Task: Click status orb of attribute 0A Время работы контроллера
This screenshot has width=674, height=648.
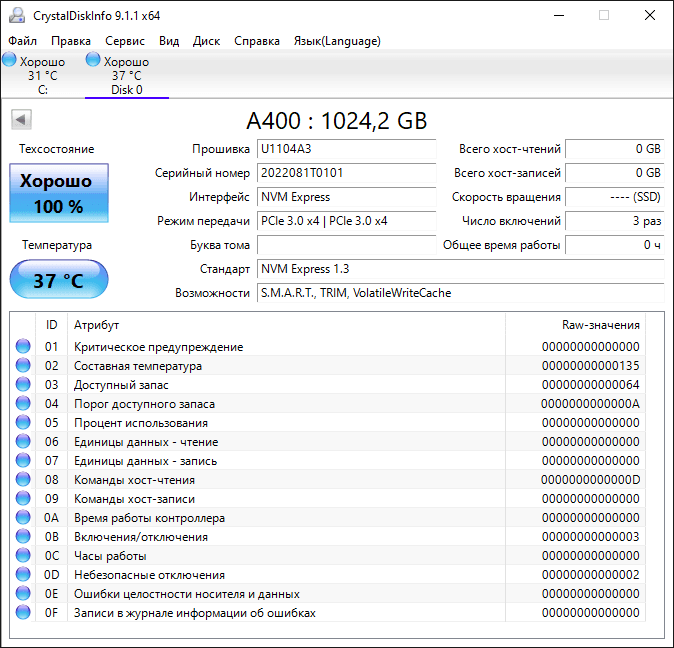Action: (23, 517)
